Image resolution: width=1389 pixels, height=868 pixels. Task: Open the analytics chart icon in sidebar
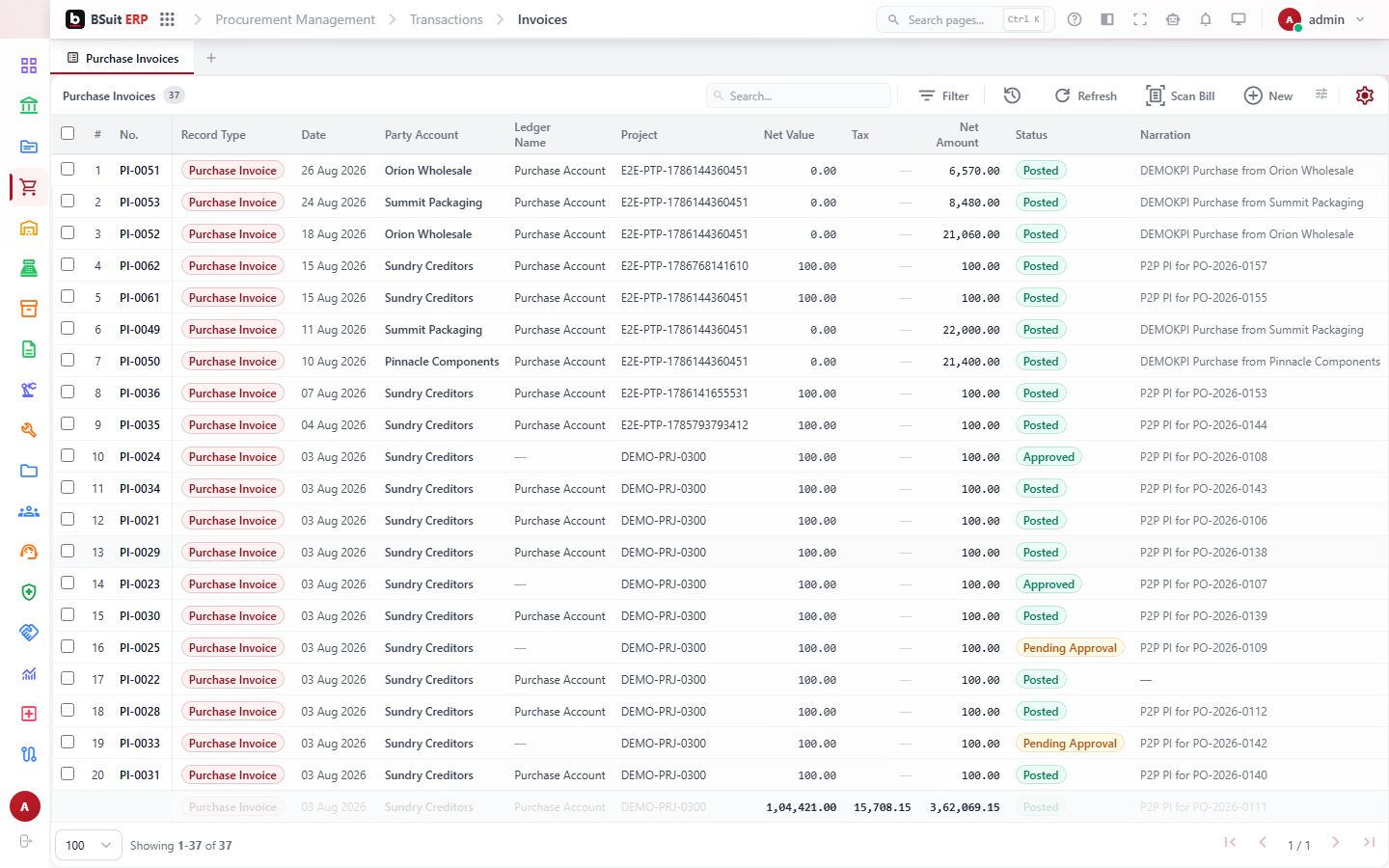[29, 673]
